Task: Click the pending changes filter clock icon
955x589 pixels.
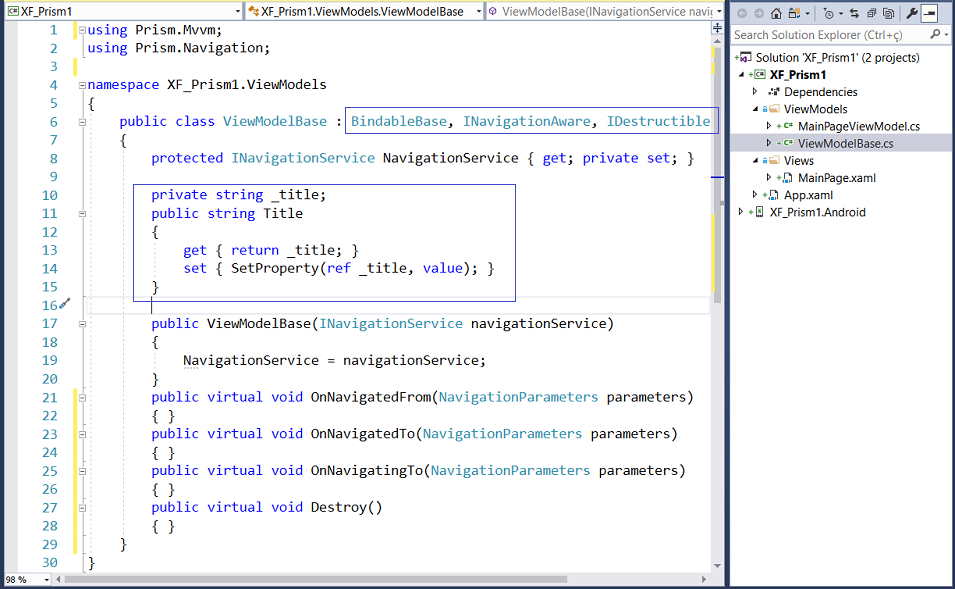Action: (x=830, y=13)
